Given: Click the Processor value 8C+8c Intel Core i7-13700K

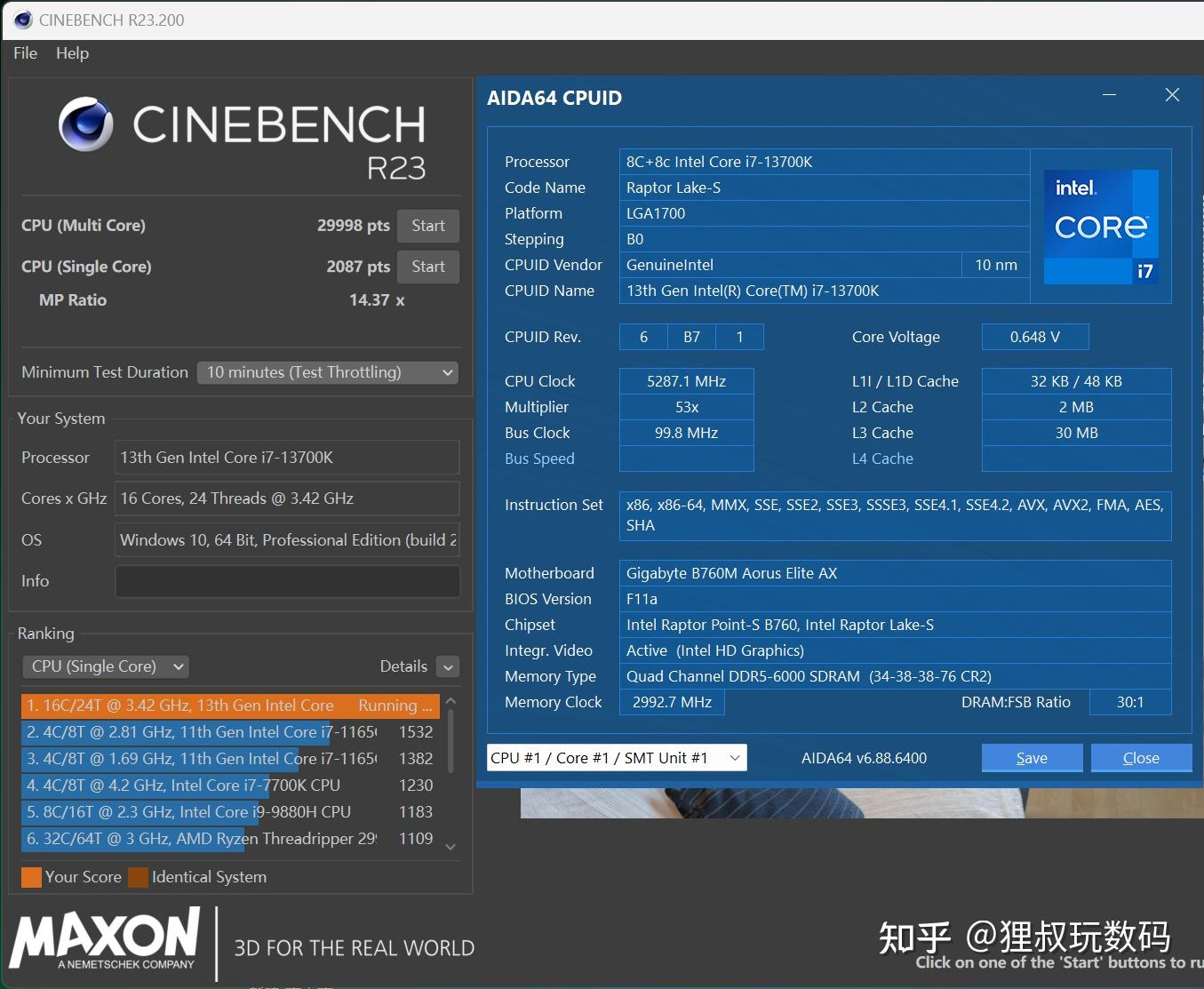Looking at the screenshot, I should point(825,162).
